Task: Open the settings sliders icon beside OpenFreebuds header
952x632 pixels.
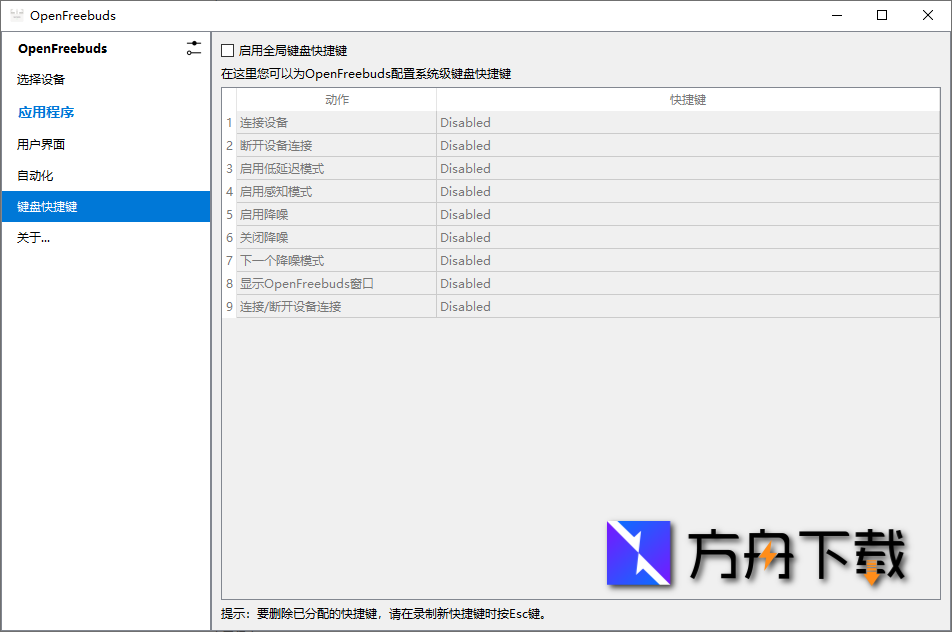Action: [194, 47]
